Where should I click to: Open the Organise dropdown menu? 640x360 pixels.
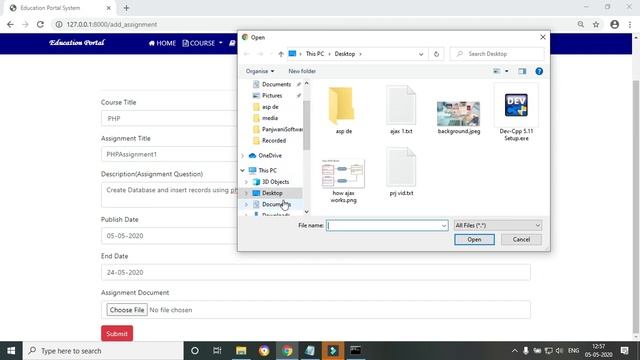click(x=260, y=71)
